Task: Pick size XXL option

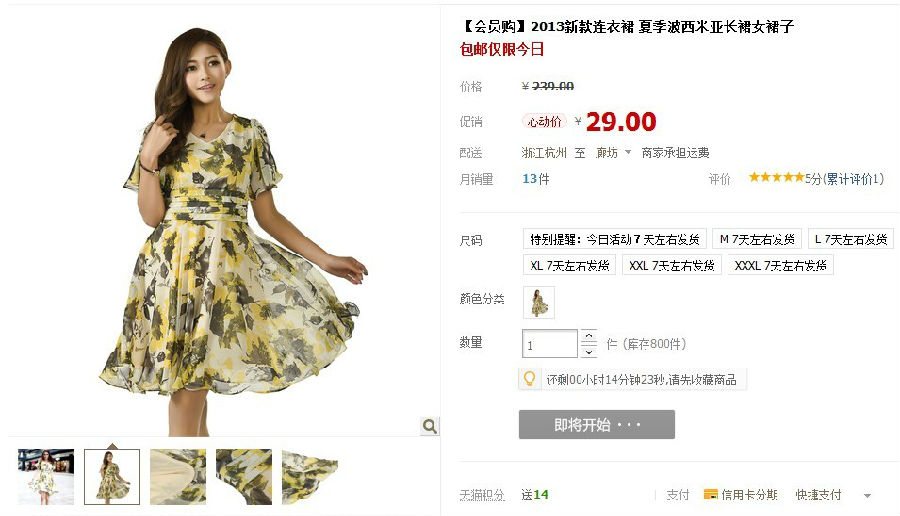Action: tap(672, 265)
